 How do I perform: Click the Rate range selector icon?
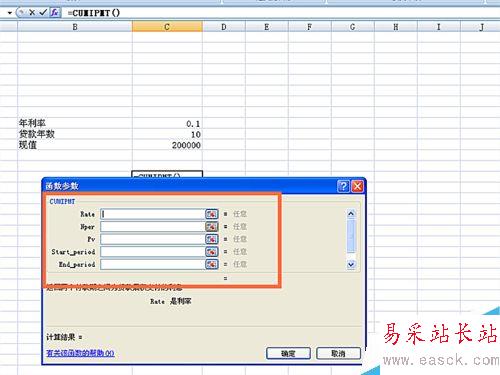pos(212,214)
